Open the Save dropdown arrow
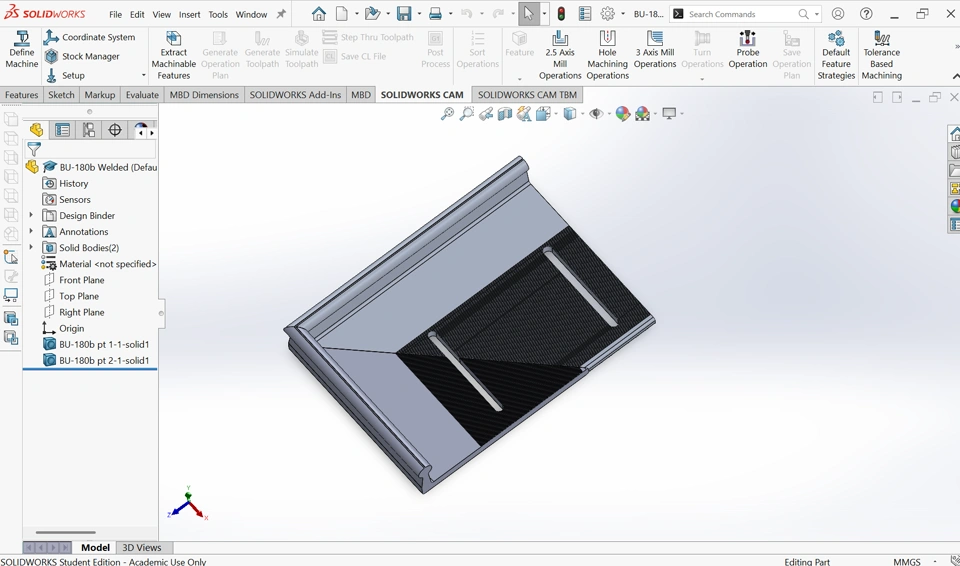The width and height of the screenshot is (960, 566). point(419,14)
